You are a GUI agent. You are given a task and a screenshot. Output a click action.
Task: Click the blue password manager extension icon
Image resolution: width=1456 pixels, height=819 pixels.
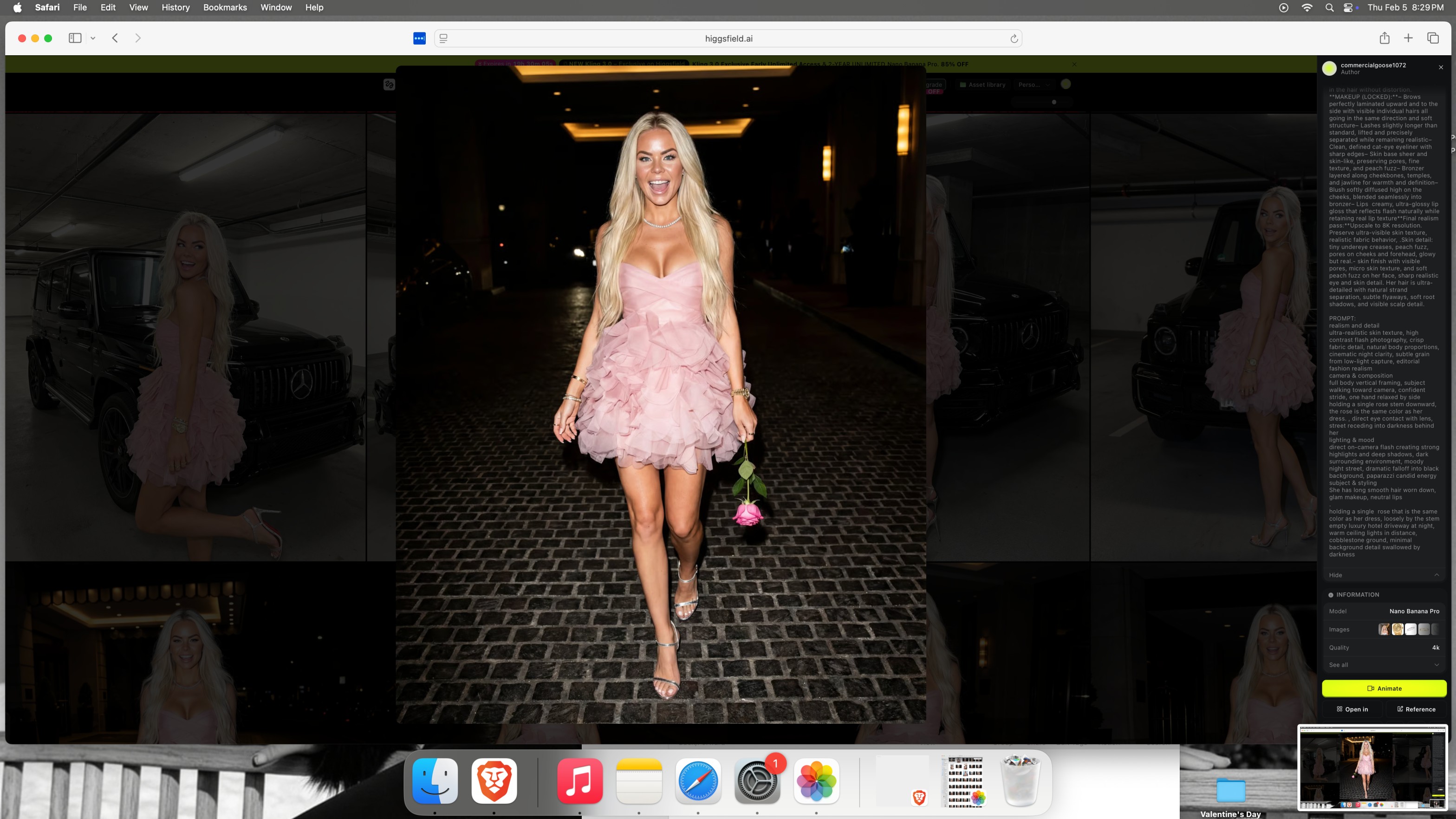point(419,39)
